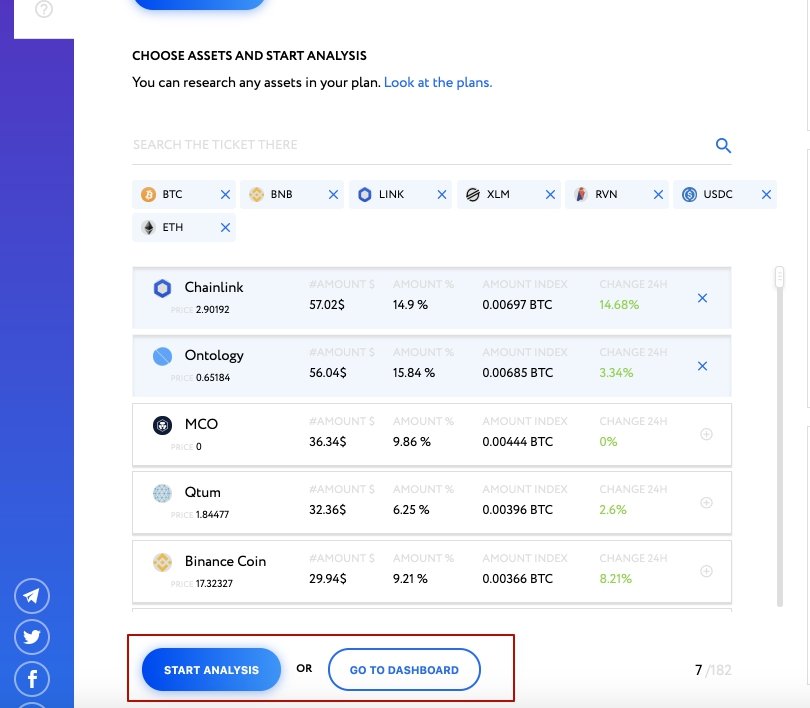
Task: Click the Ontology logo in list
Action: 162,356
